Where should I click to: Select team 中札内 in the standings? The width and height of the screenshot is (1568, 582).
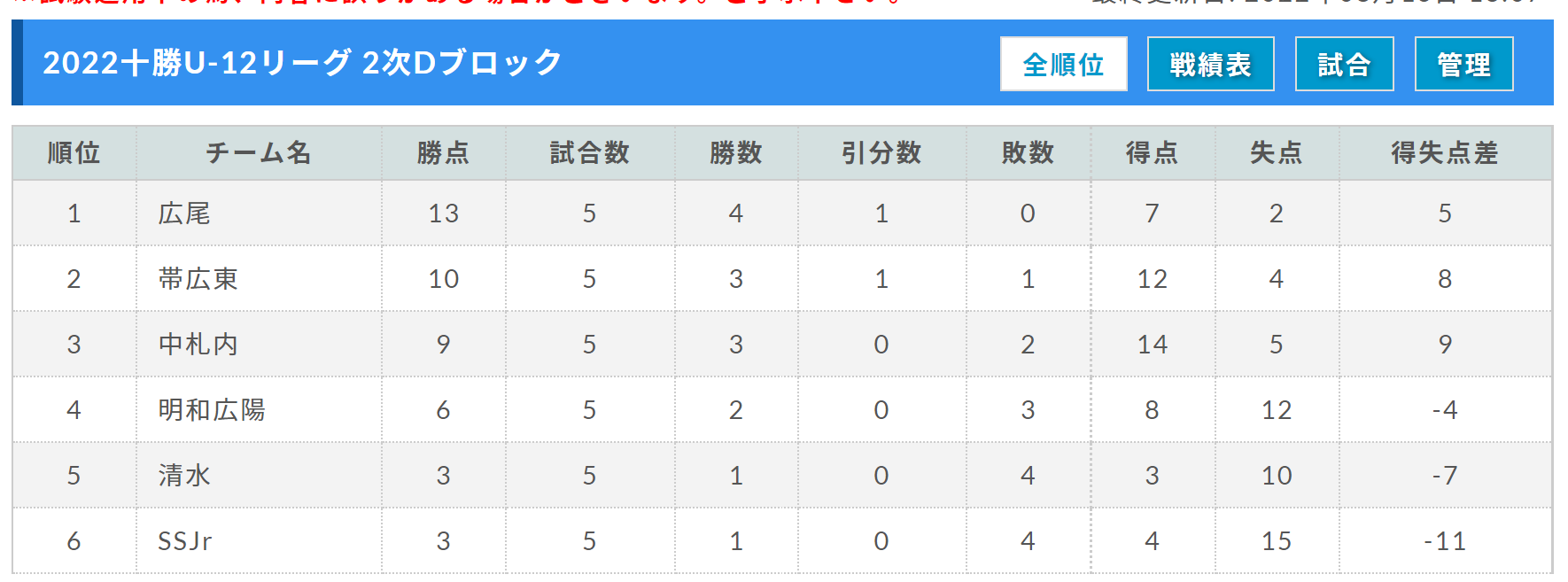[198, 345]
